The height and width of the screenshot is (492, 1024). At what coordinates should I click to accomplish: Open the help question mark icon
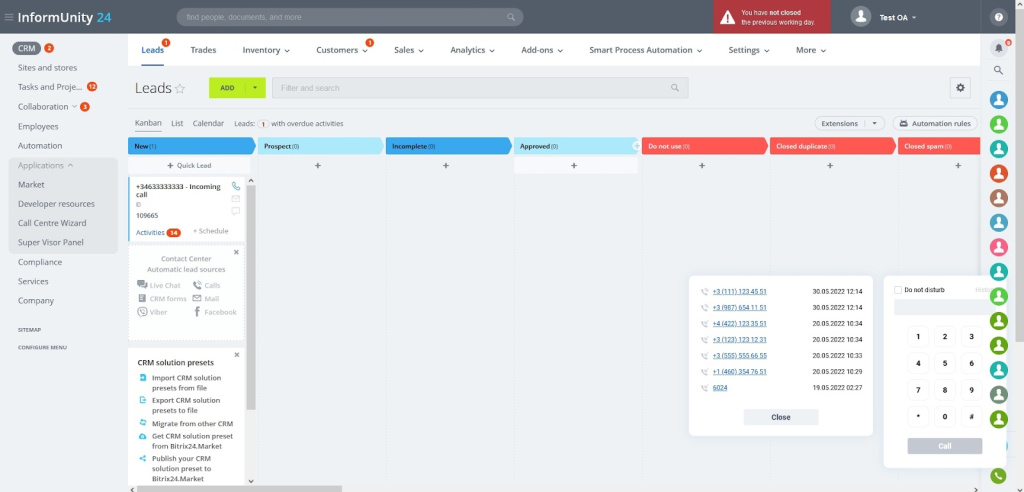998,18
